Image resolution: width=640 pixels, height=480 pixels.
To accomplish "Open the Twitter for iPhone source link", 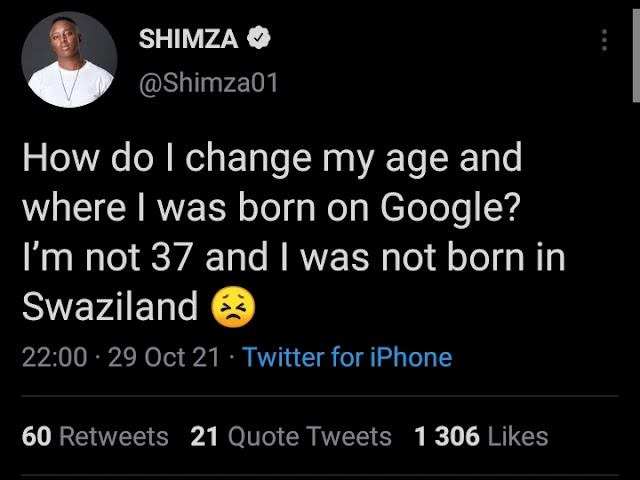I will tap(347, 357).
